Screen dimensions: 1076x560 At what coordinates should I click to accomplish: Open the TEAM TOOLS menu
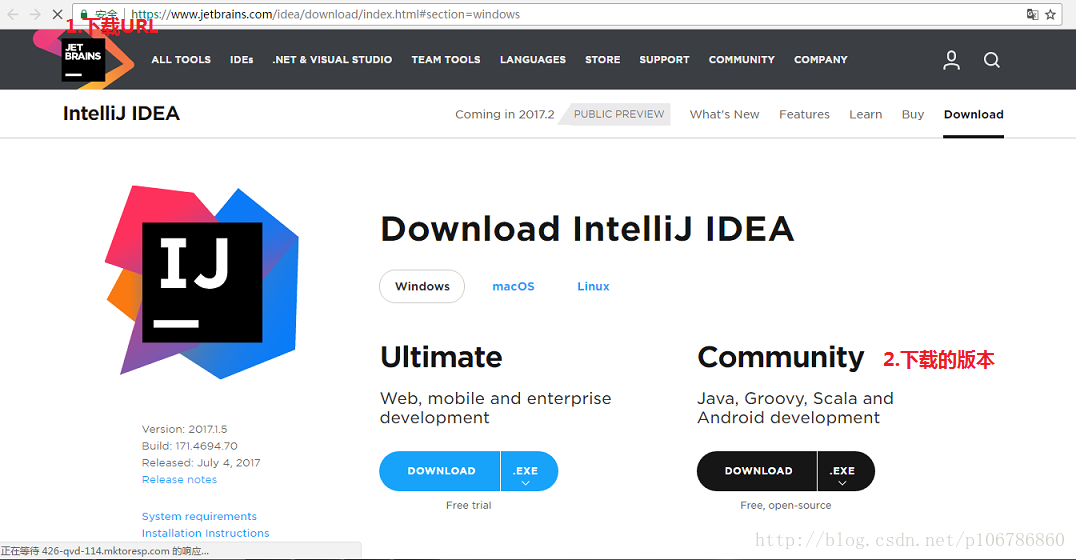coord(446,60)
